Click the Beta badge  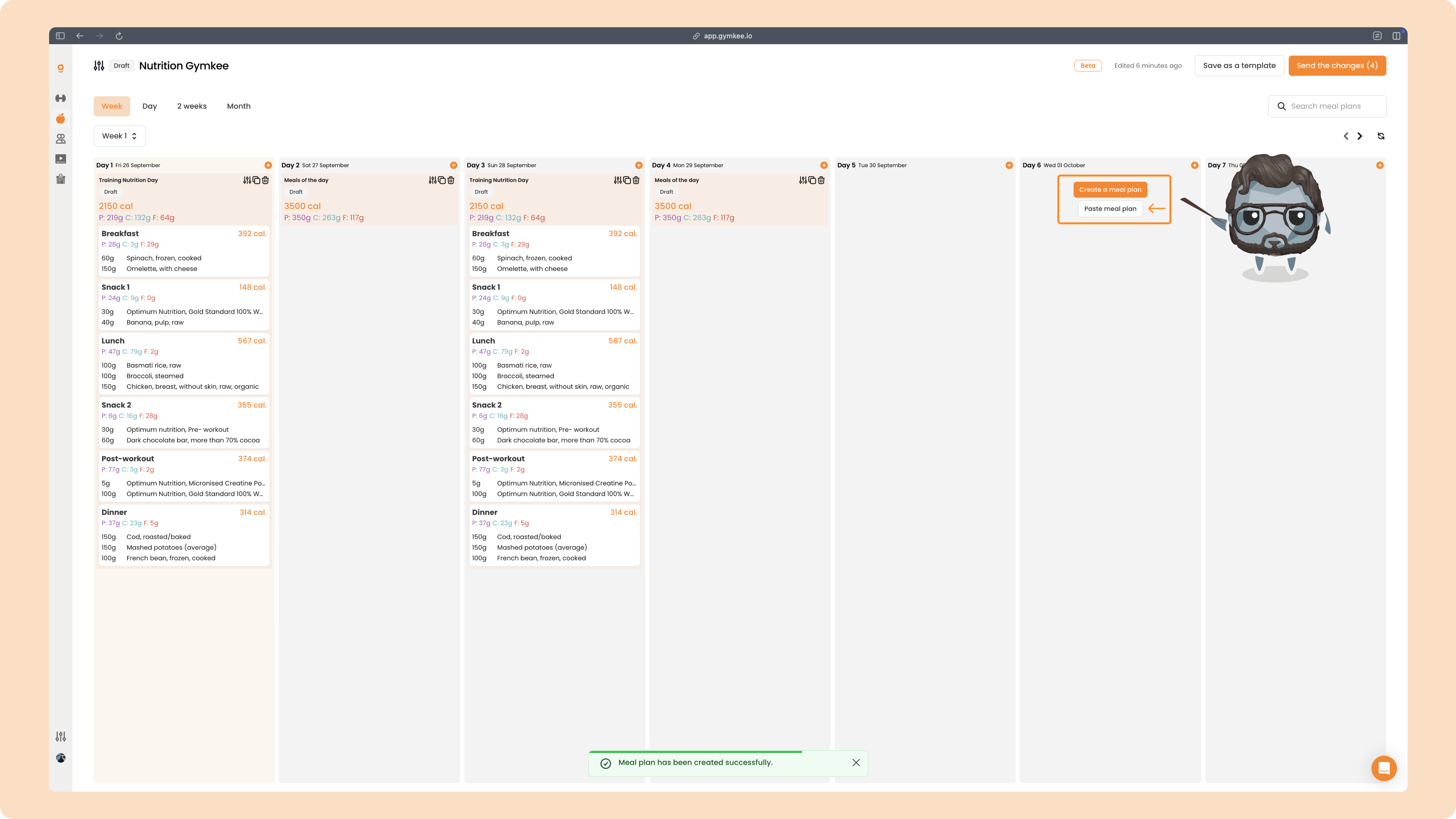(x=1088, y=66)
